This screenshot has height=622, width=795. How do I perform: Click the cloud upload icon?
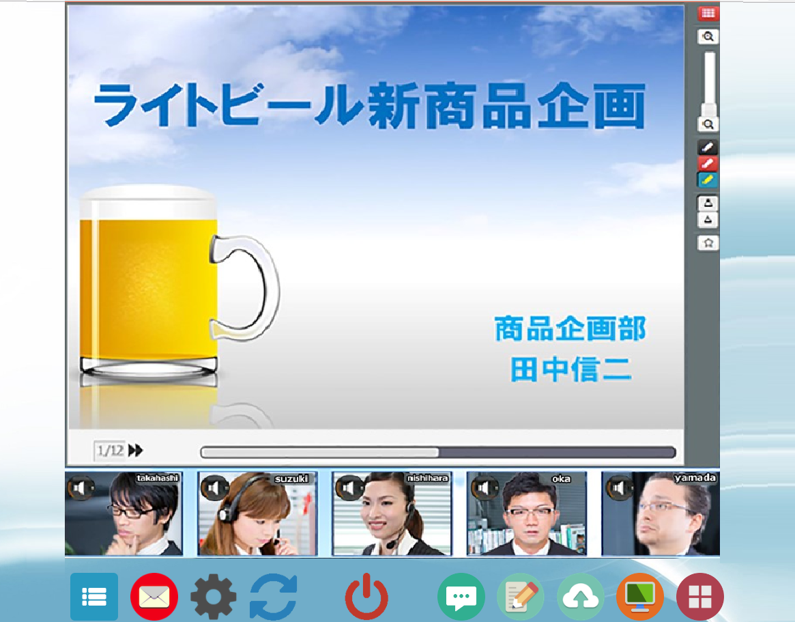click(580, 597)
